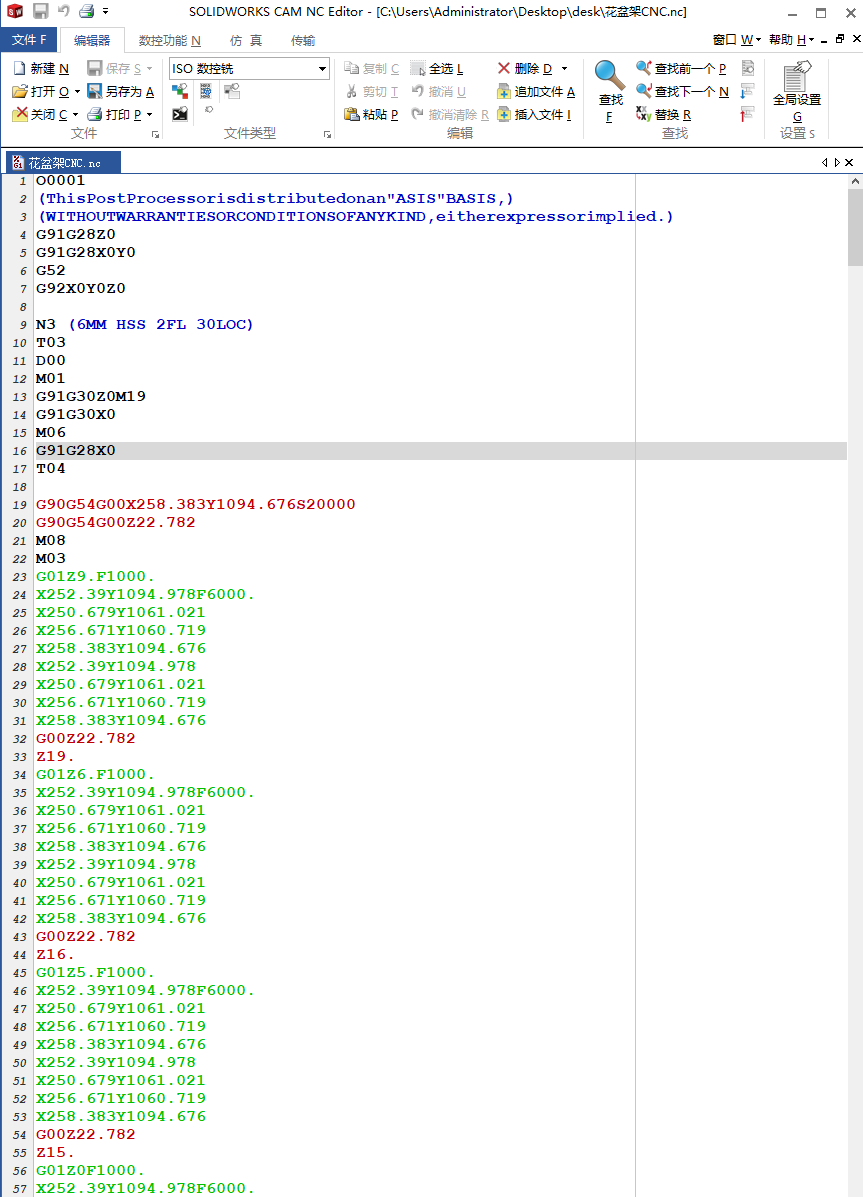The width and height of the screenshot is (863, 1197).
Task: Click line 15 M06
Action: pos(50,432)
